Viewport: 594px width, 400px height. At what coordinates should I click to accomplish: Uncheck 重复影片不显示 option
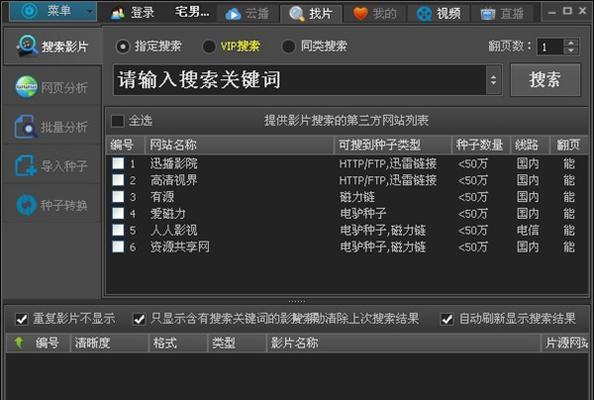pos(22,319)
